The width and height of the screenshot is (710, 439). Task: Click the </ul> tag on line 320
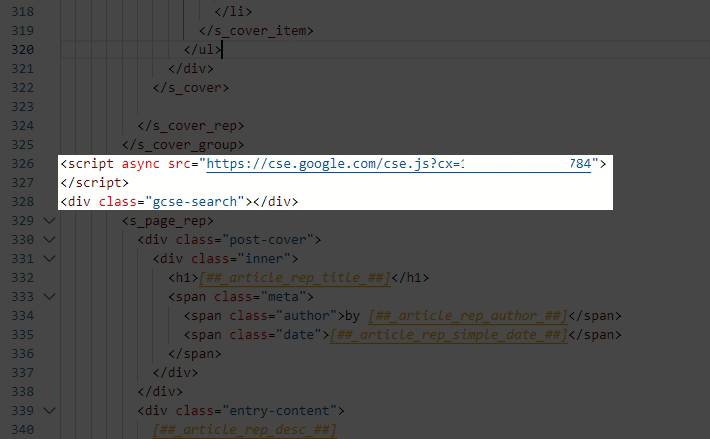202,50
